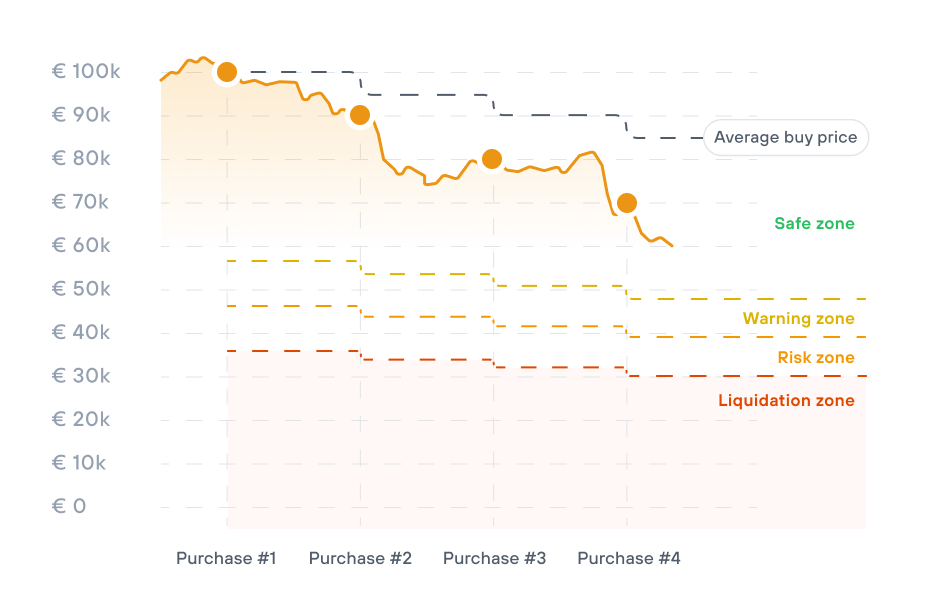
Task: Click the € 80k y-axis label
Action: (81, 159)
